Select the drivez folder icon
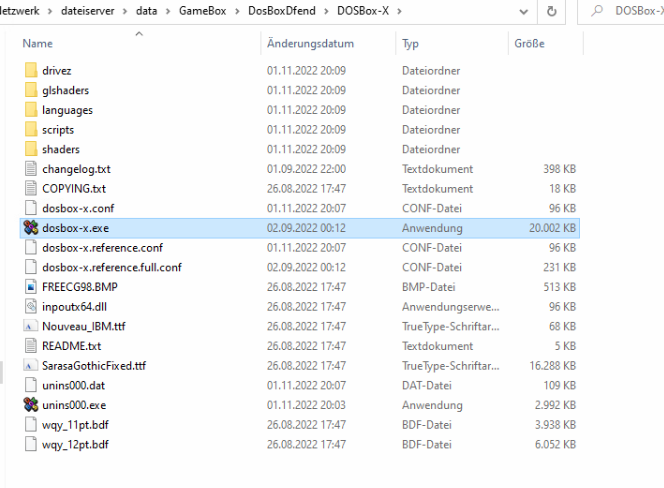Viewport: 664px width, 488px height. [x=30, y=71]
